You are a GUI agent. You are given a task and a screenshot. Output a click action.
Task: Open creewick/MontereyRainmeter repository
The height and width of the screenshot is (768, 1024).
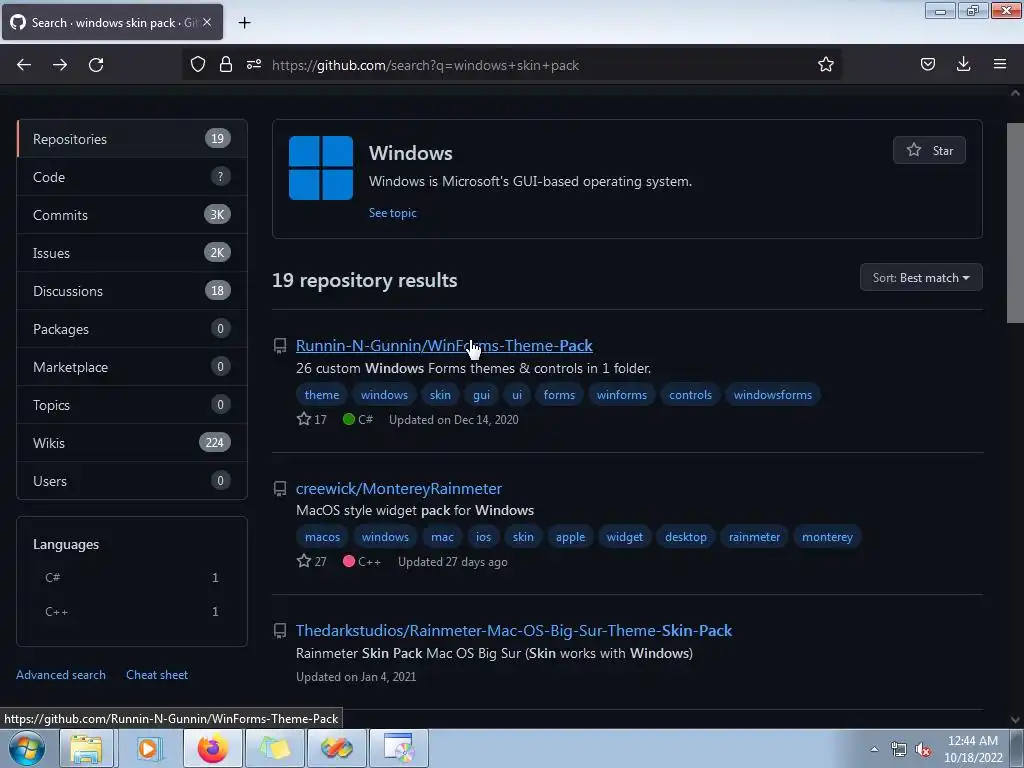point(399,488)
